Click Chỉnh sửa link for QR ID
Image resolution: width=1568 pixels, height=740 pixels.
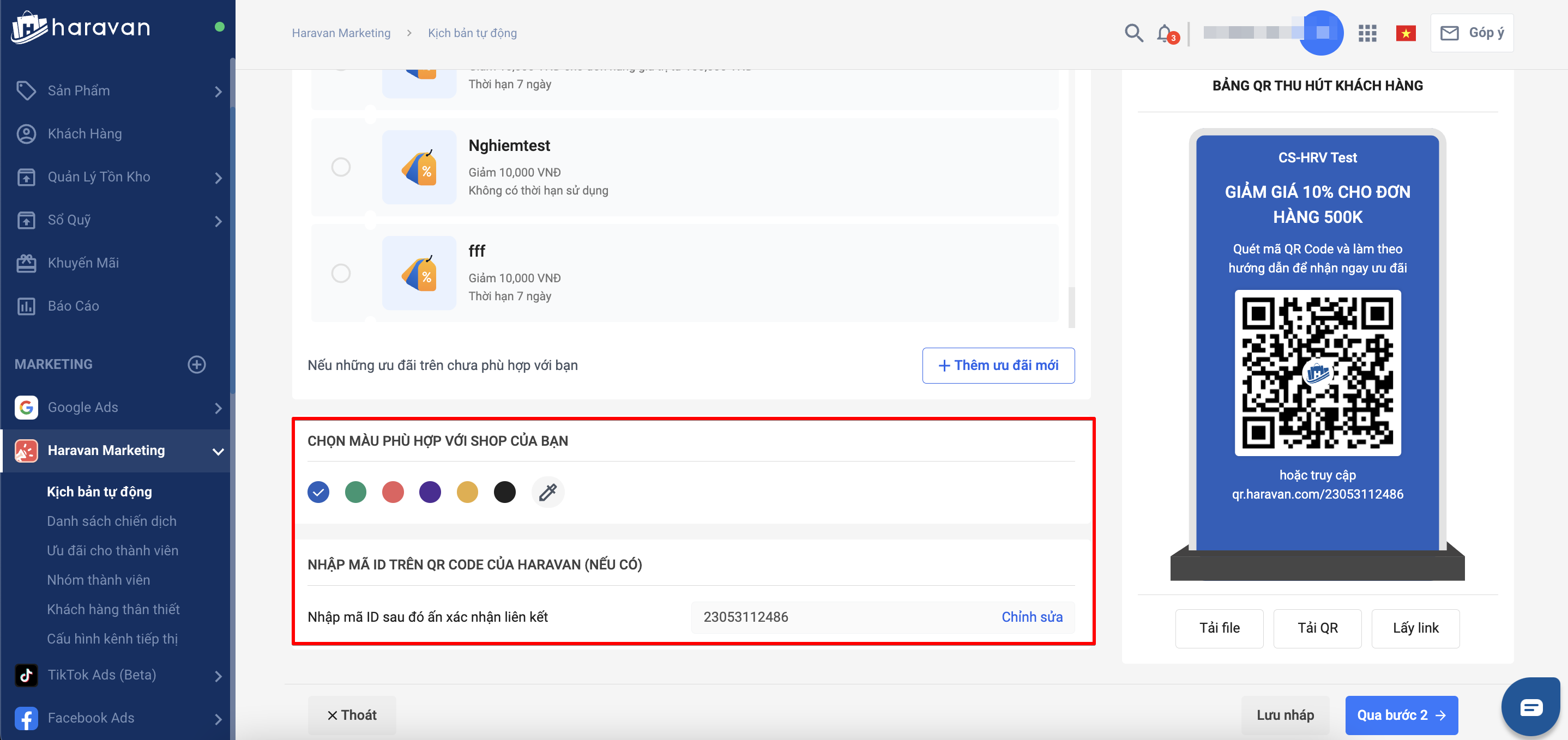coord(1032,616)
